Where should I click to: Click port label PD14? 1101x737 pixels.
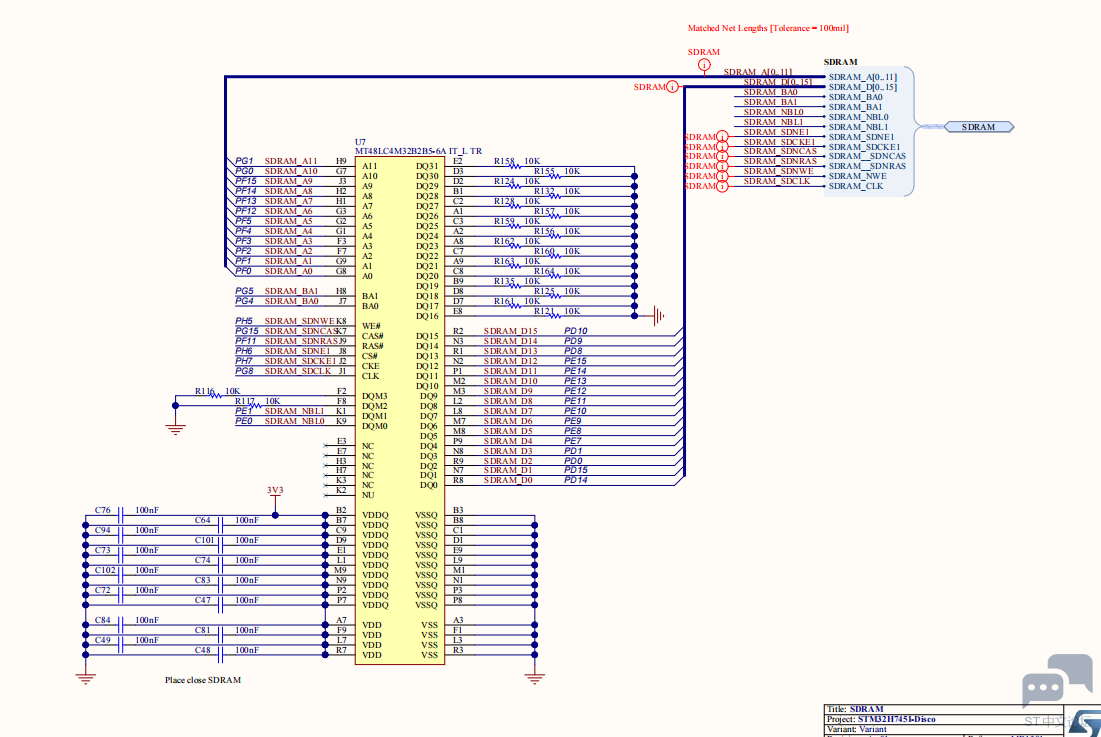tap(576, 480)
